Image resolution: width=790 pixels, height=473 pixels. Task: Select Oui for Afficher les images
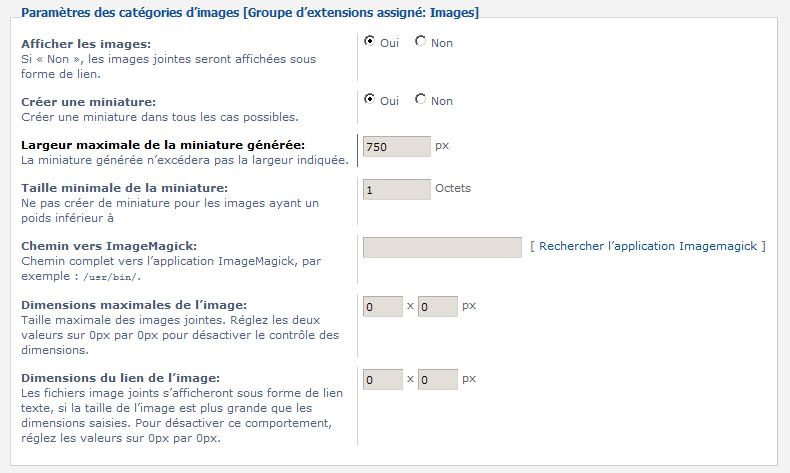[x=370, y=42]
